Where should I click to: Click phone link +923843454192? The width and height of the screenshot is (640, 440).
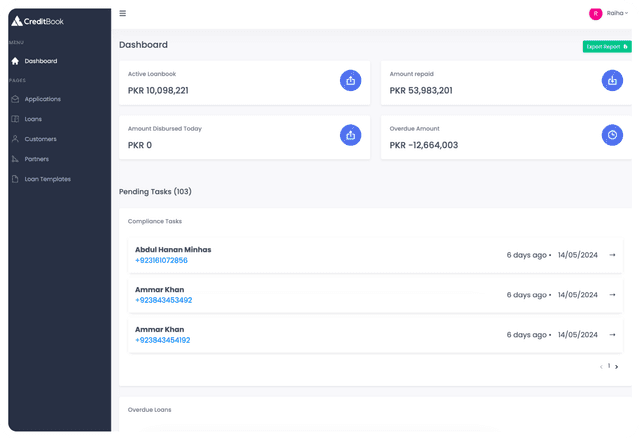(162, 340)
